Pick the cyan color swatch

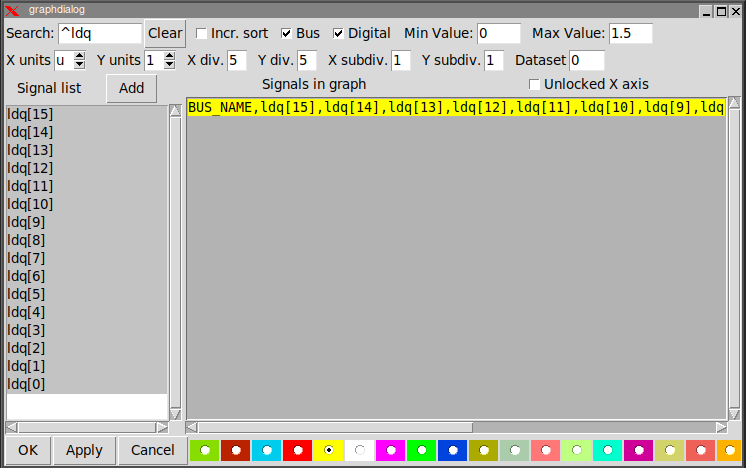tap(267, 450)
